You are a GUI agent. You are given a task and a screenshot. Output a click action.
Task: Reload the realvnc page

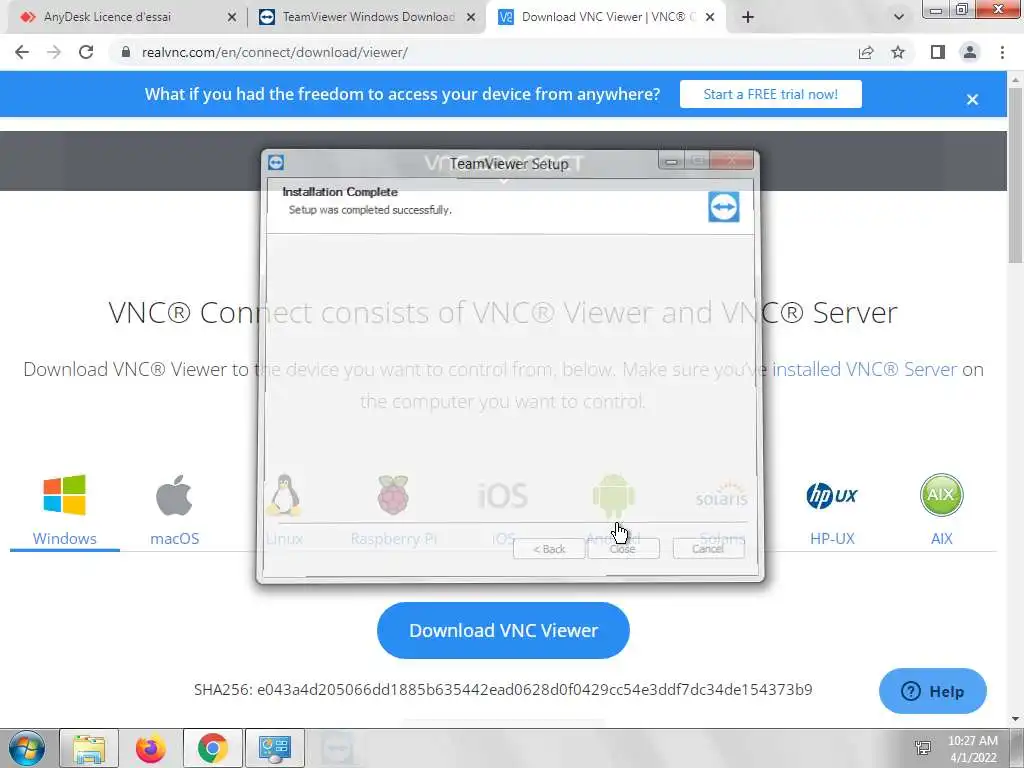coord(86,52)
